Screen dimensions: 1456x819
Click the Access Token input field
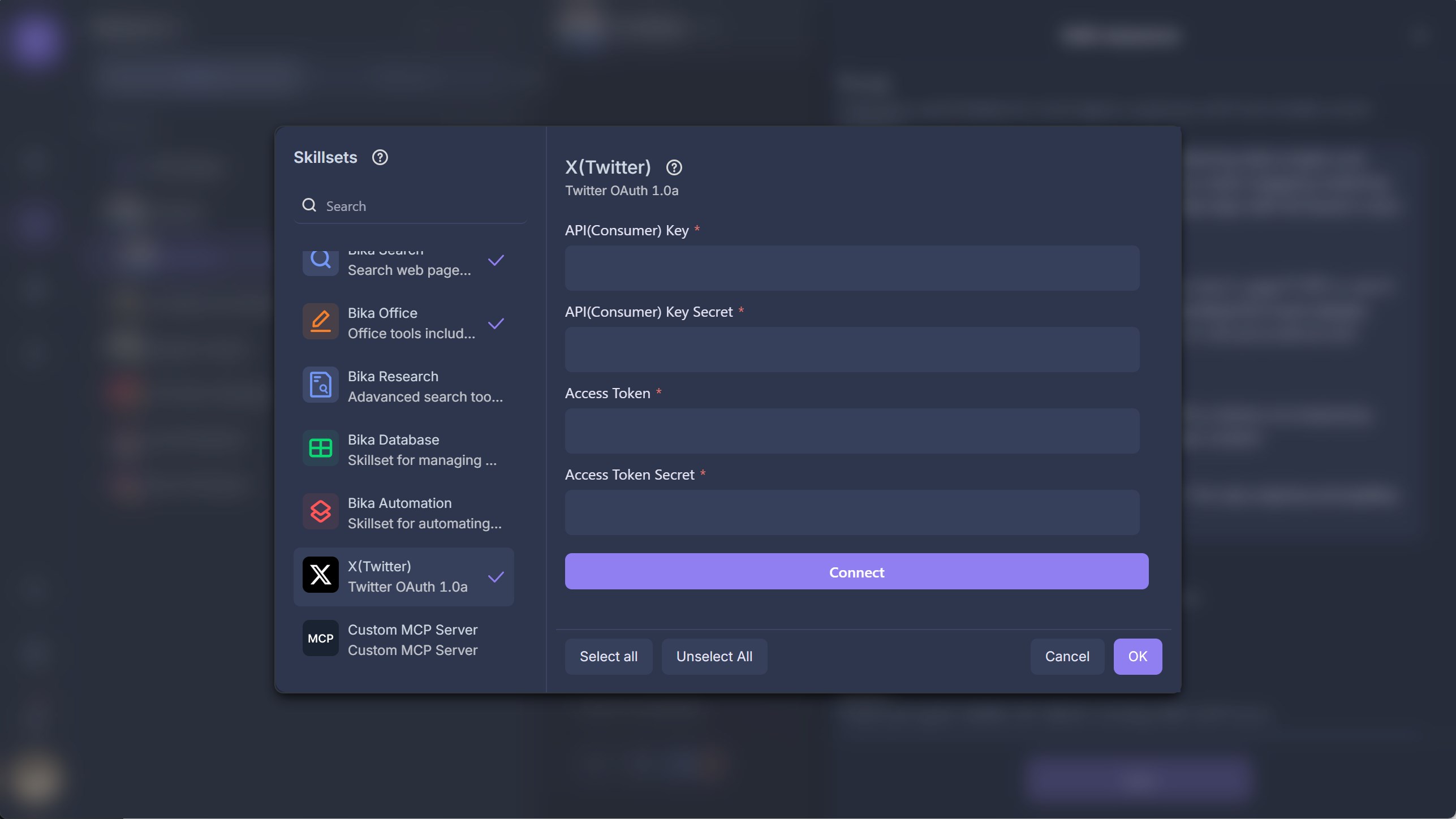click(852, 431)
